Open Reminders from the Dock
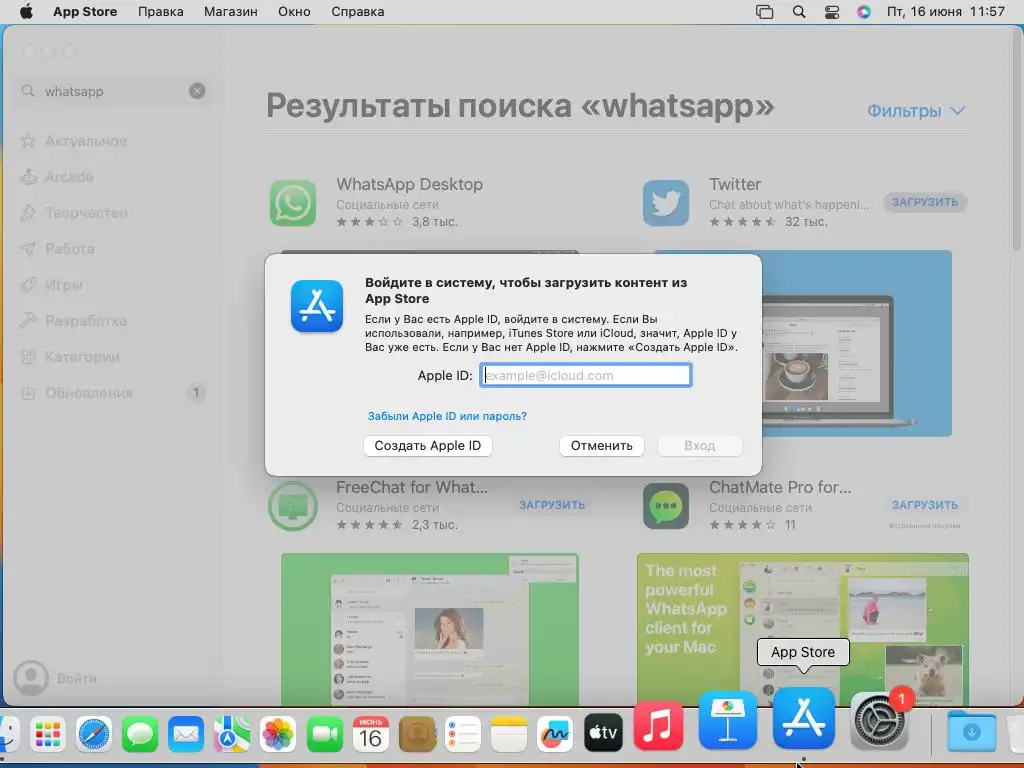1024x768 pixels. point(462,733)
